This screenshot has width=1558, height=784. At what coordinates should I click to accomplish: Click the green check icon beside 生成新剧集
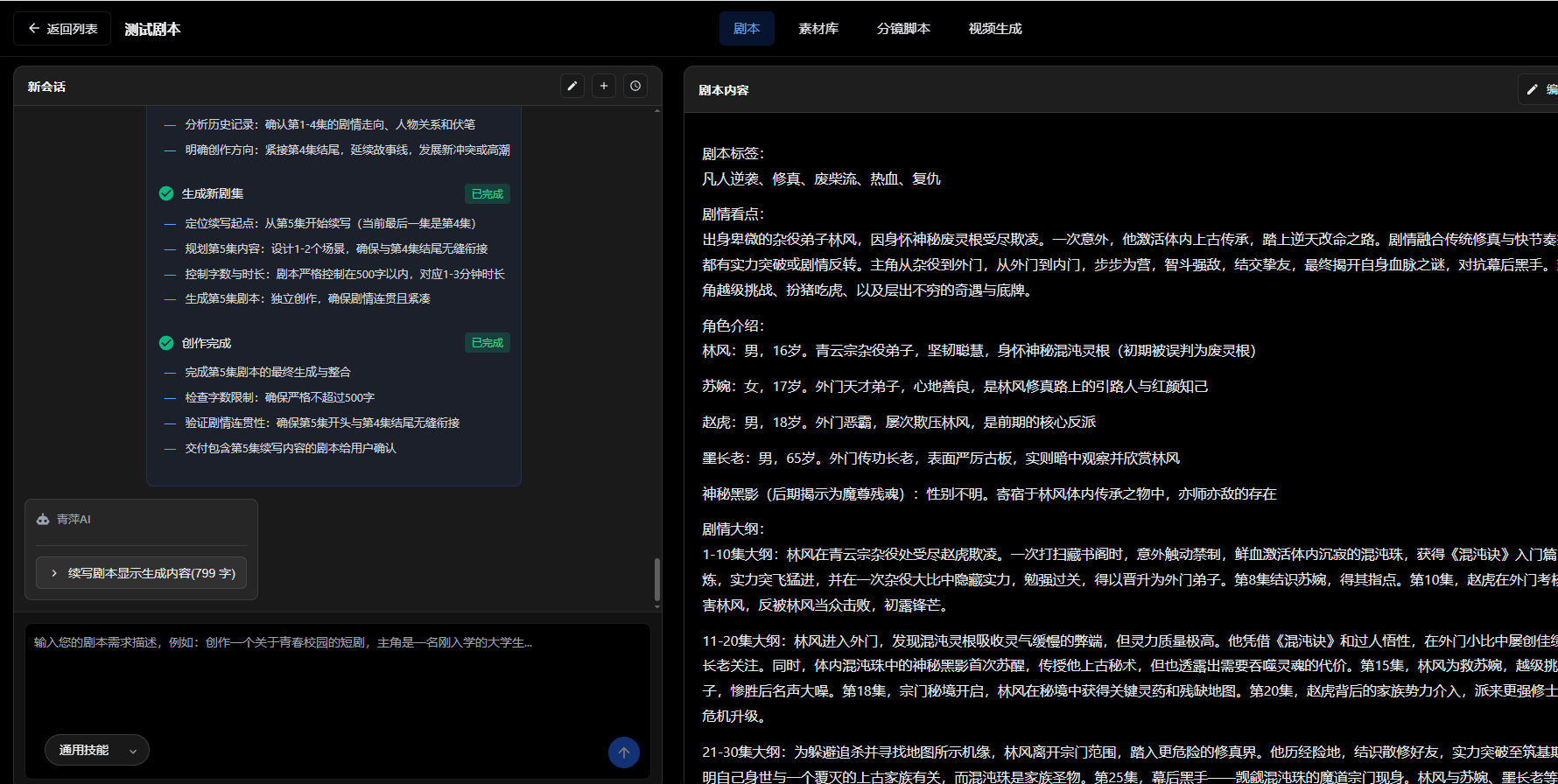point(166,193)
